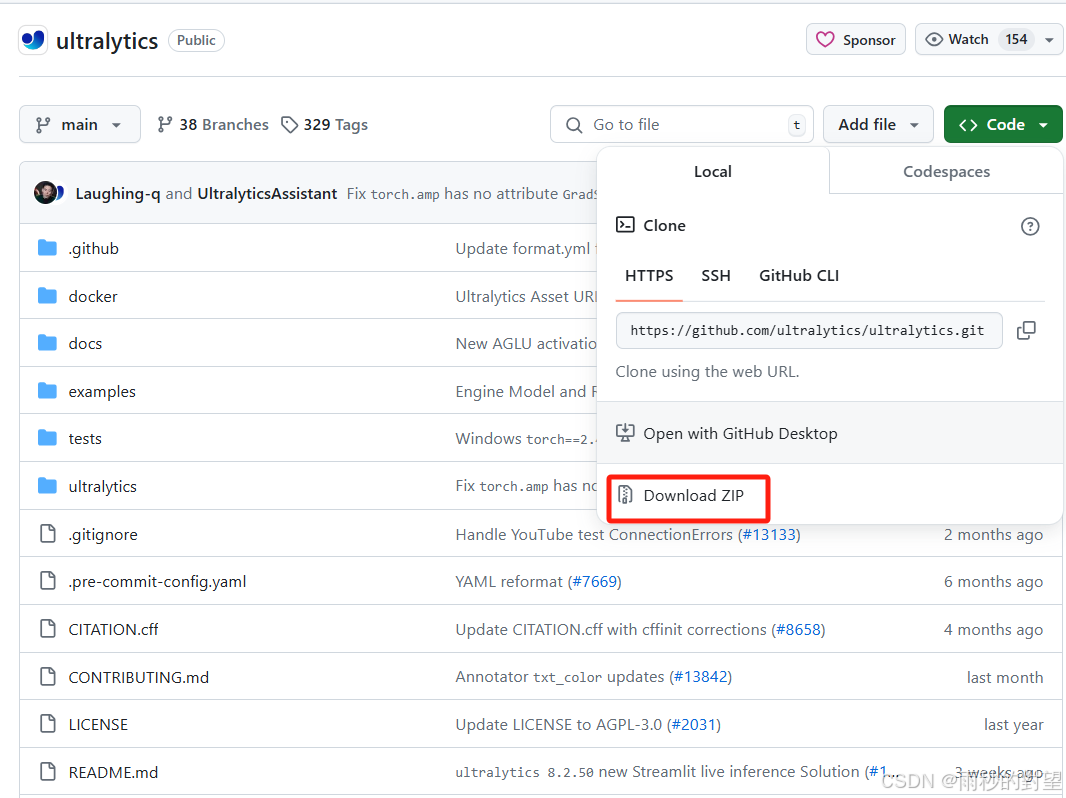
Task: Click the clone URL text field
Action: pos(808,330)
